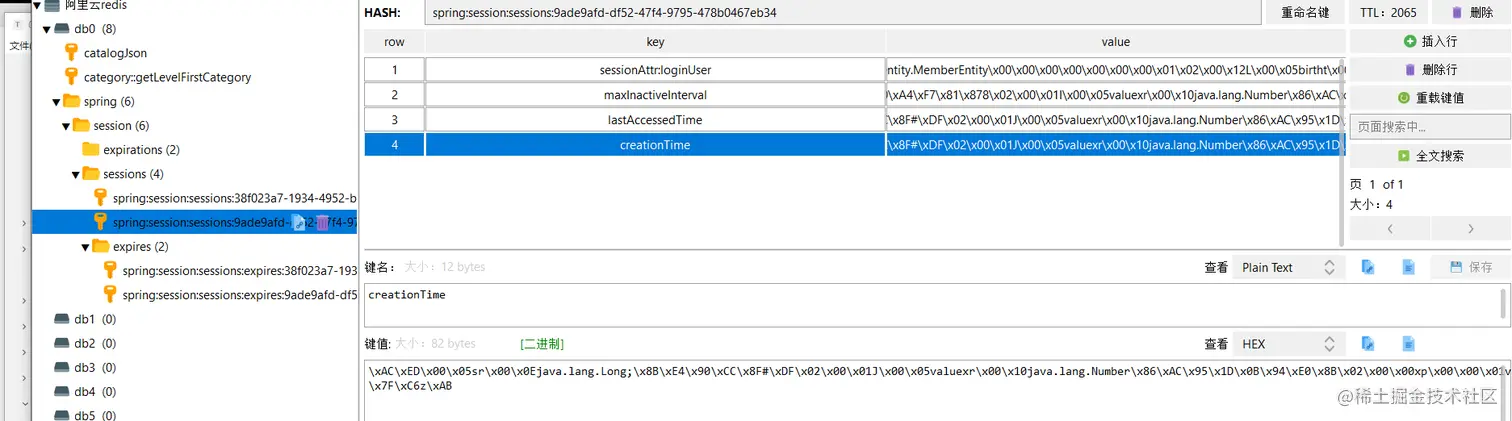Open the db1 database
Screen dimensions: 1512x421
[x=95, y=319]
